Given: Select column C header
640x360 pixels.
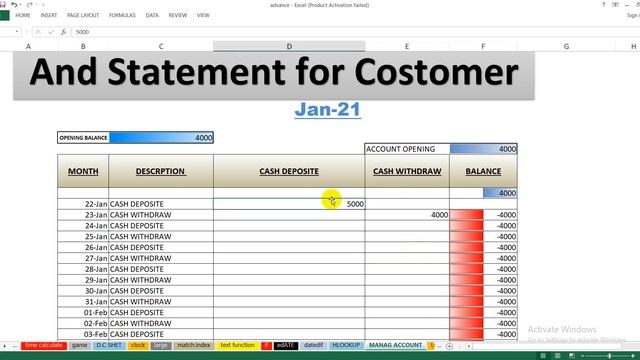Looking at the screenshot, I should click(x=161, y=47).
